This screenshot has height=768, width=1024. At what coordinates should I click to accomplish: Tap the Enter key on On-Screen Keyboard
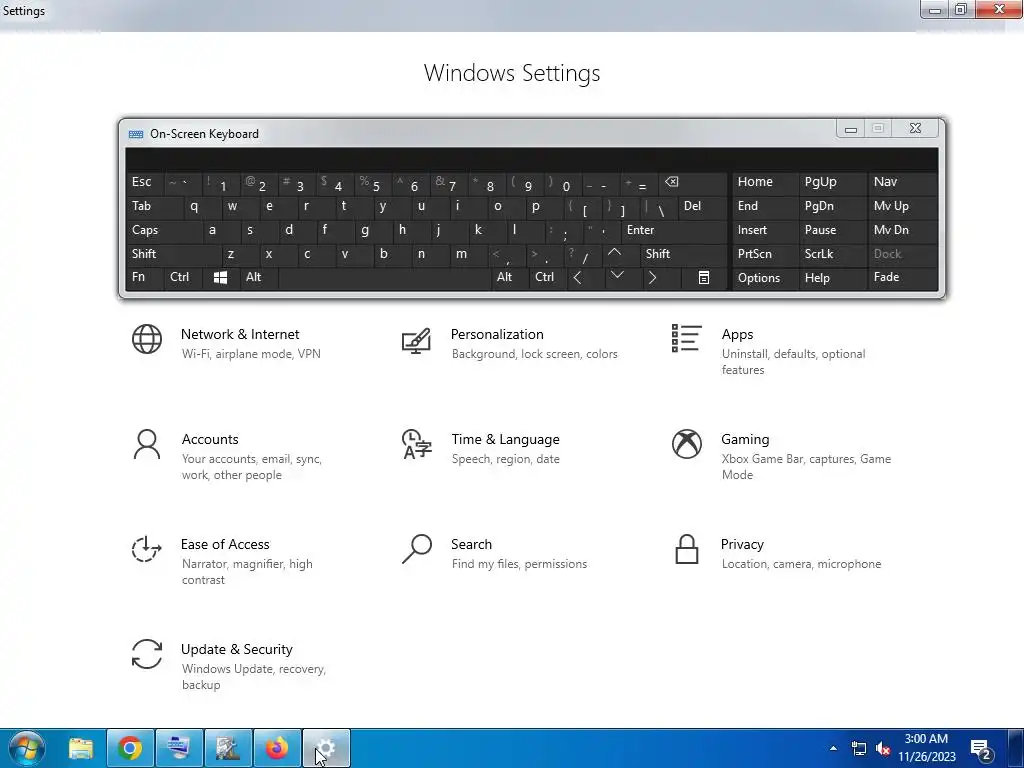(674, 230)
